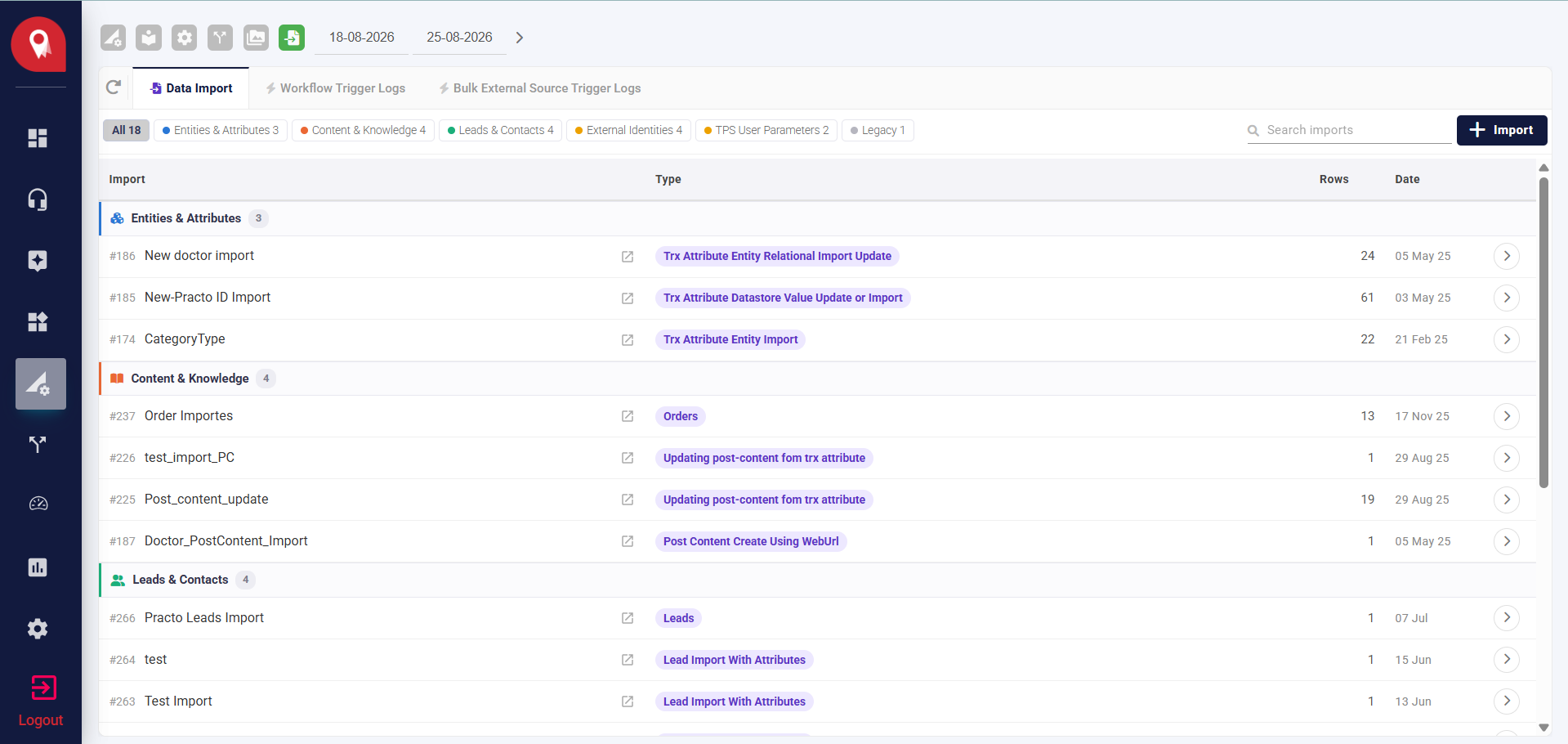This screenshot has width=1568, height=744.
Task: Filter by Legacy 1 chip
Action: 878,130
